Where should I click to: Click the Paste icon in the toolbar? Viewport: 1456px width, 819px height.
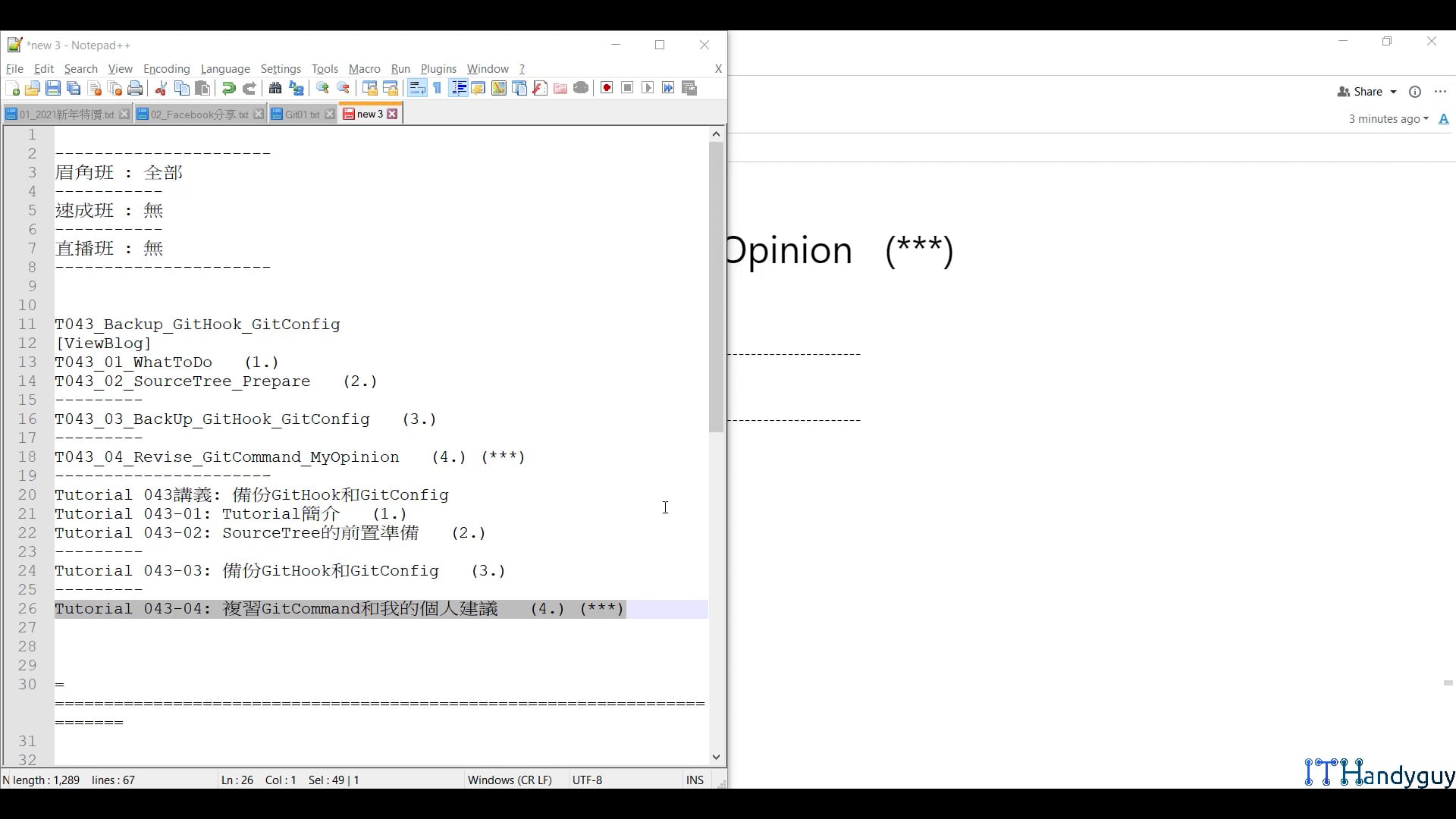click(202, 88)
